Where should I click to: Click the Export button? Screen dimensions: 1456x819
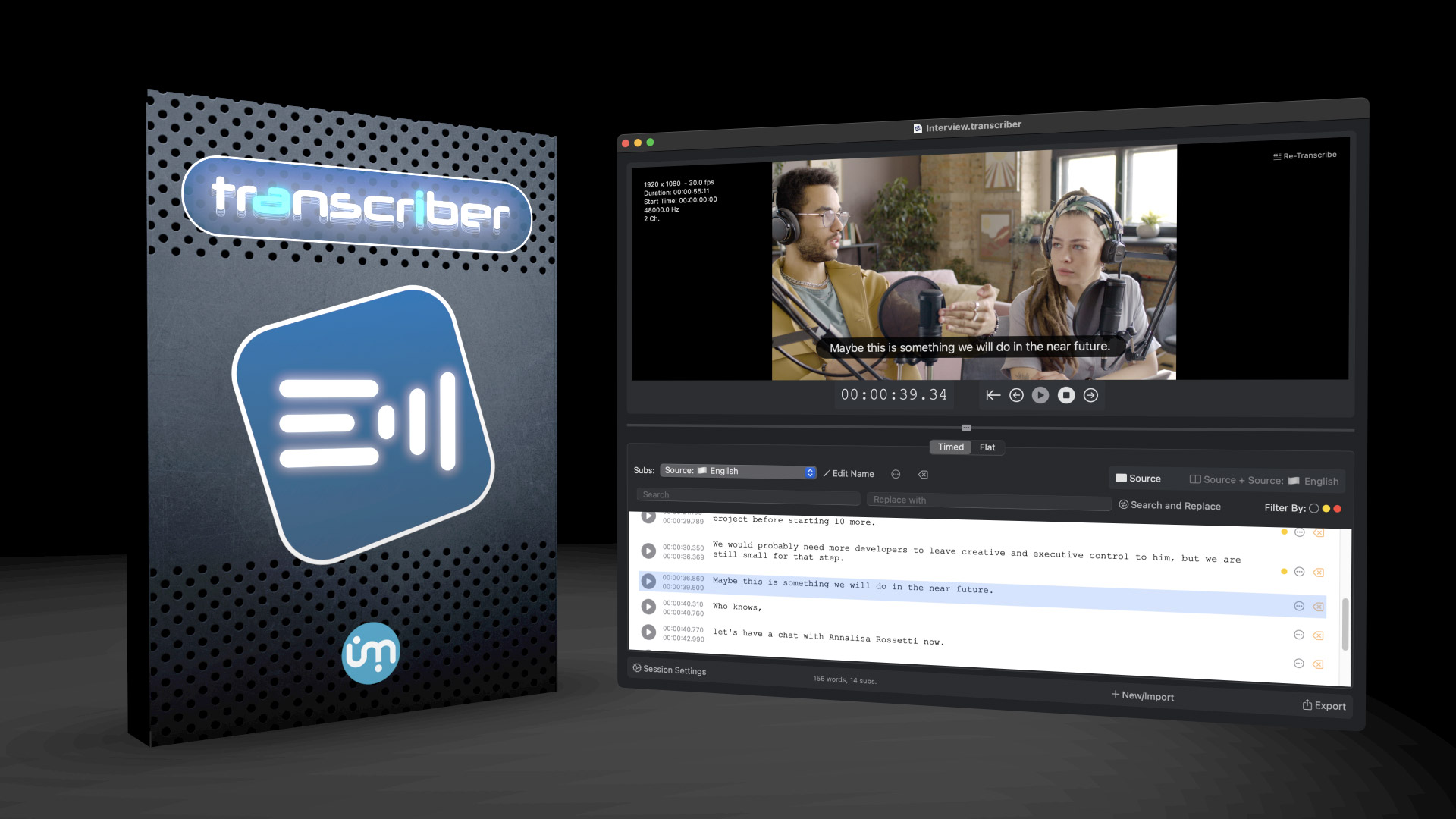[1324, 705]
